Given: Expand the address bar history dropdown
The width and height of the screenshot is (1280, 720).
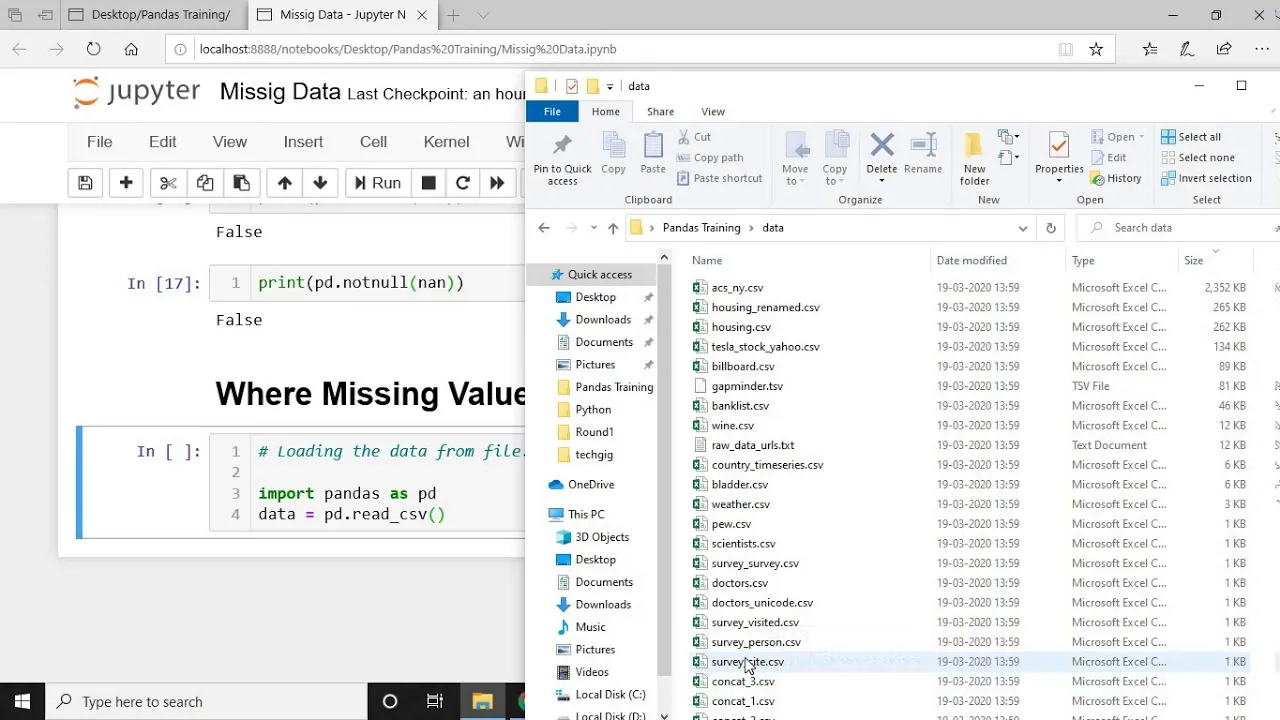Looking at the screenshot, I should tap(1022, 228).
